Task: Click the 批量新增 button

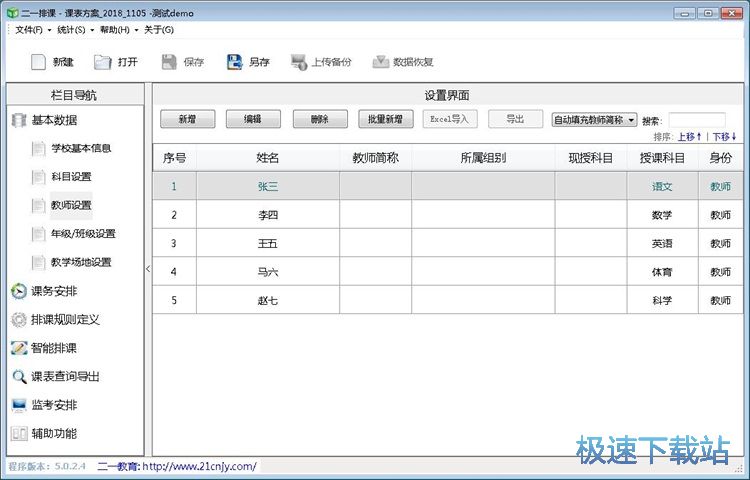Action: click(386, 119)
